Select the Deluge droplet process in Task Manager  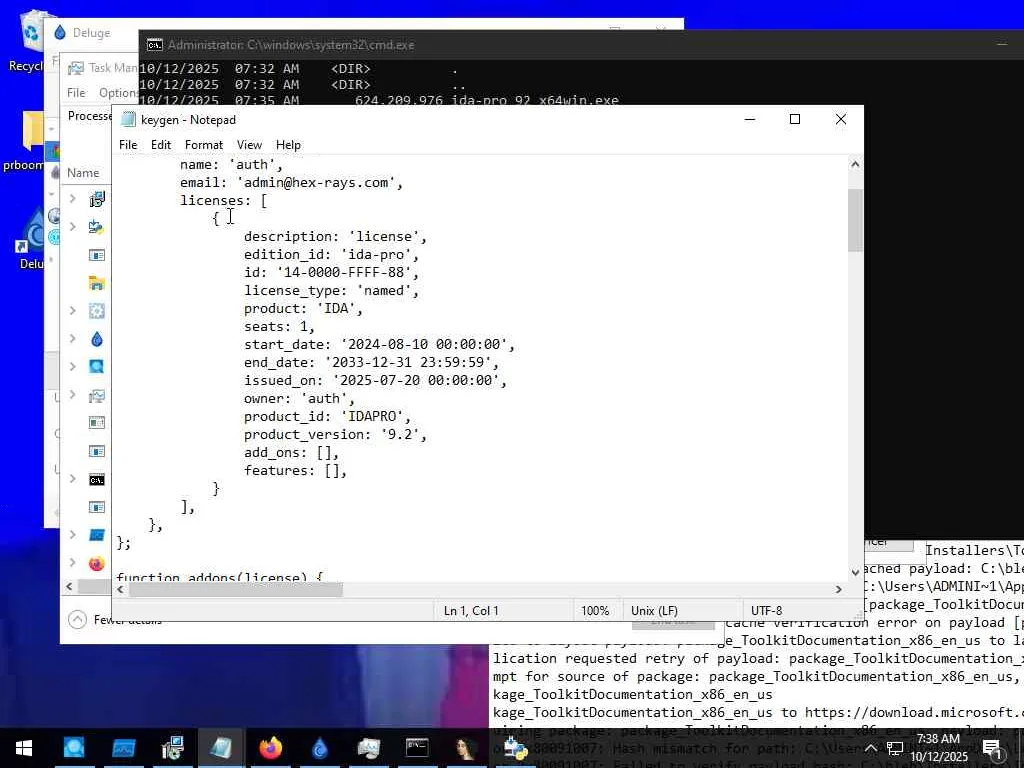point(97,339)
